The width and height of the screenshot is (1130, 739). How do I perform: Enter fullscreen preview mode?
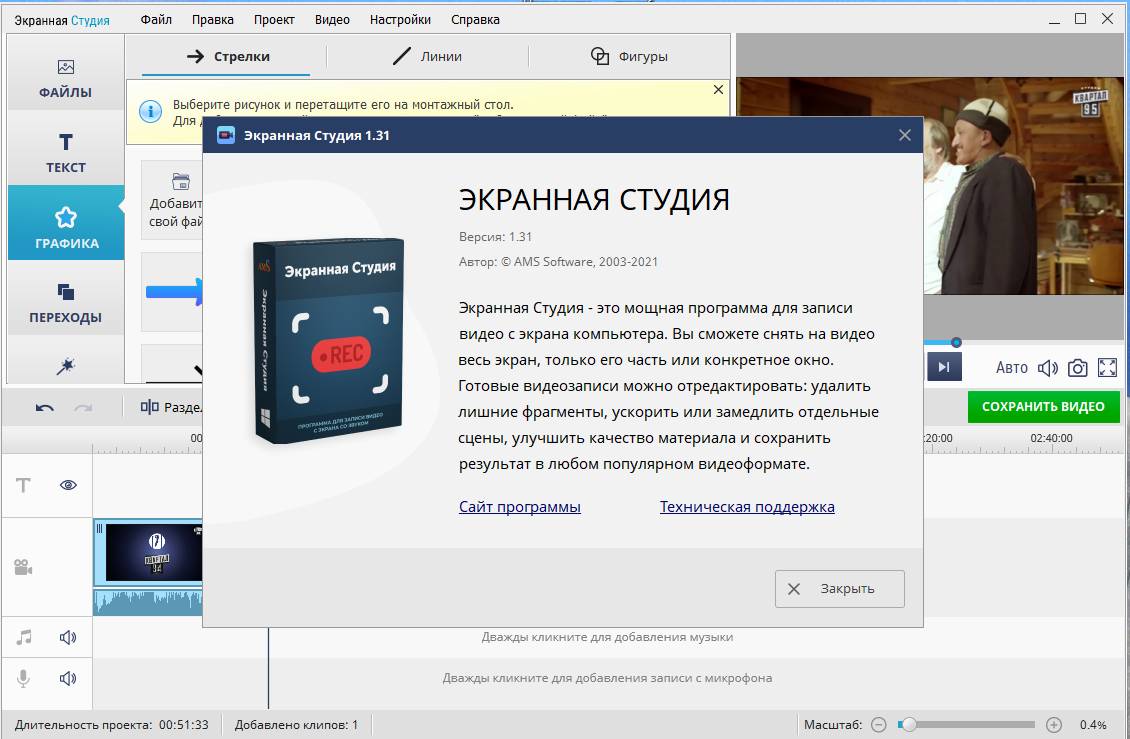pyautogui.click(x=1107, y=368)
